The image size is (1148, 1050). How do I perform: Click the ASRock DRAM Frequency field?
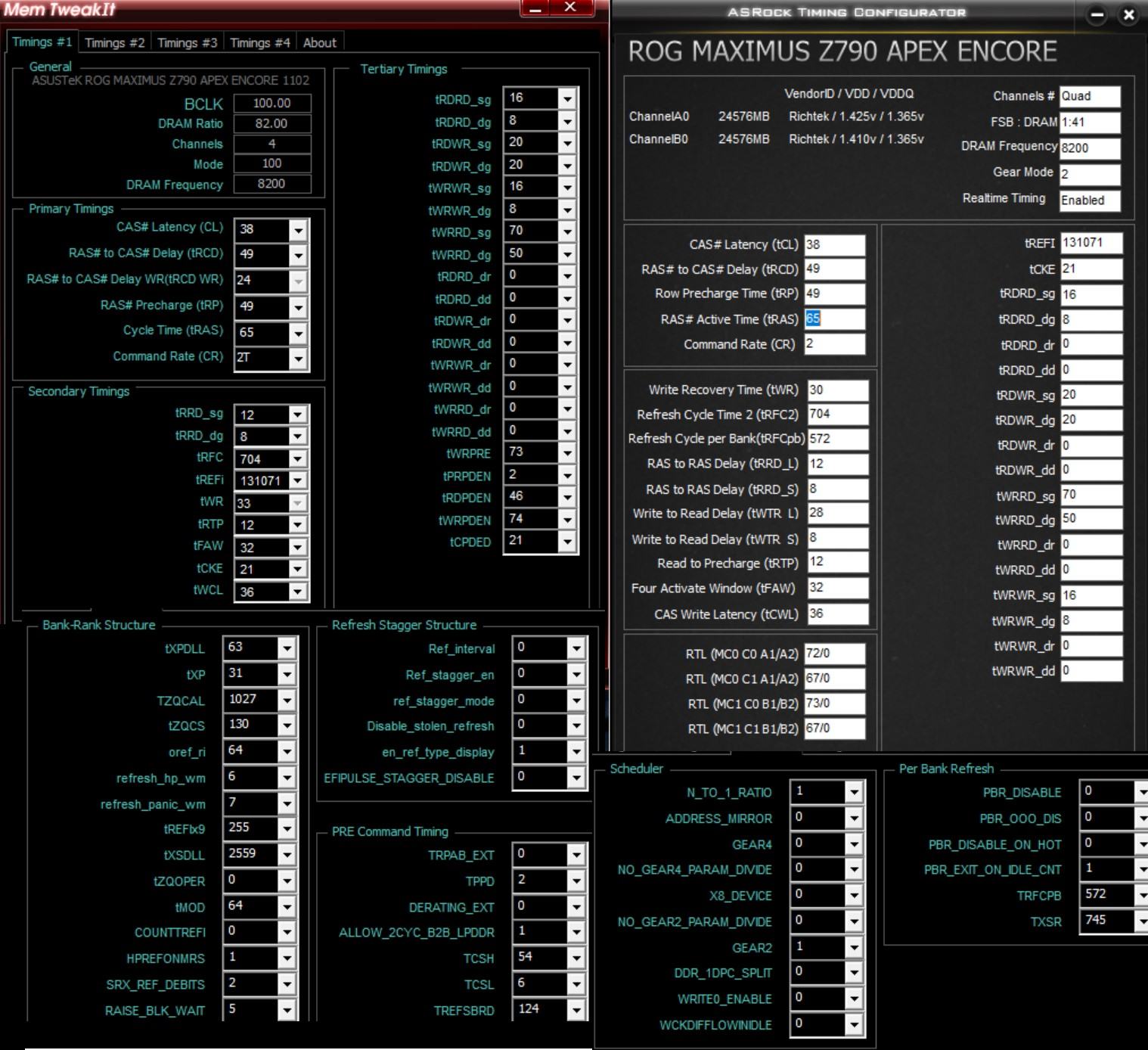1090,148
